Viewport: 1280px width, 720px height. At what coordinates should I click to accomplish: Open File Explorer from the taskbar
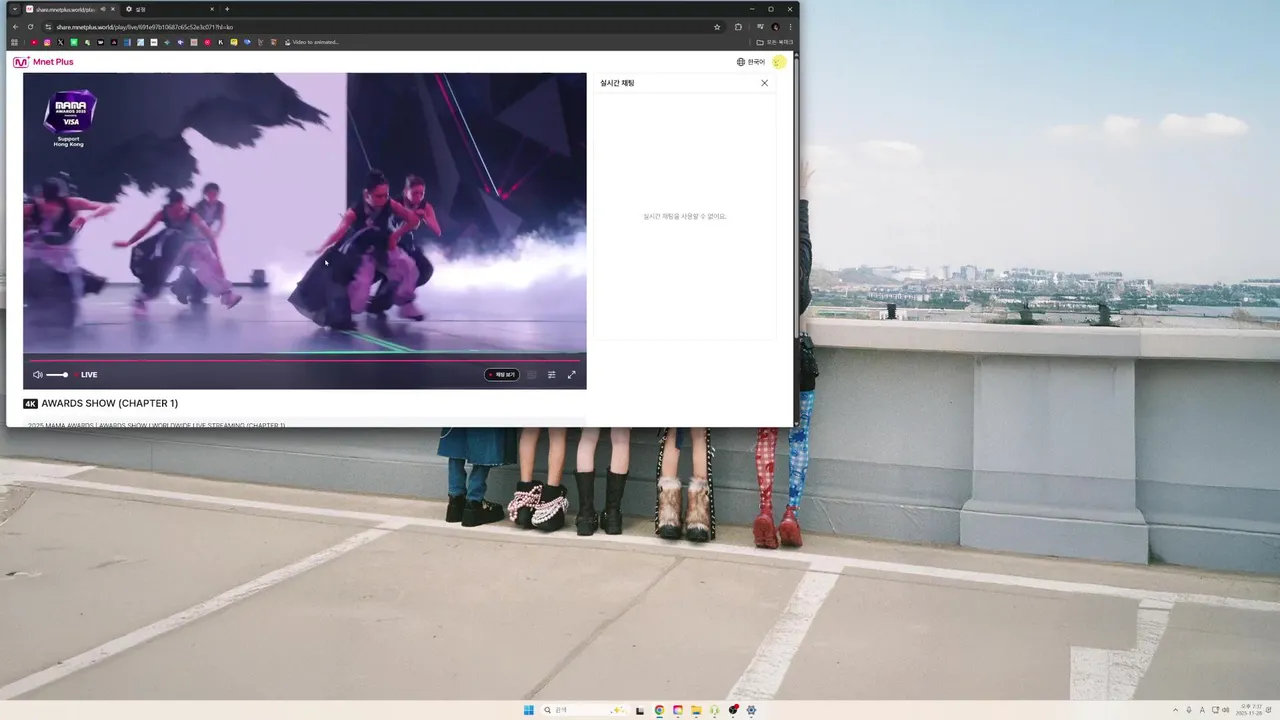(x=696, y=710)
